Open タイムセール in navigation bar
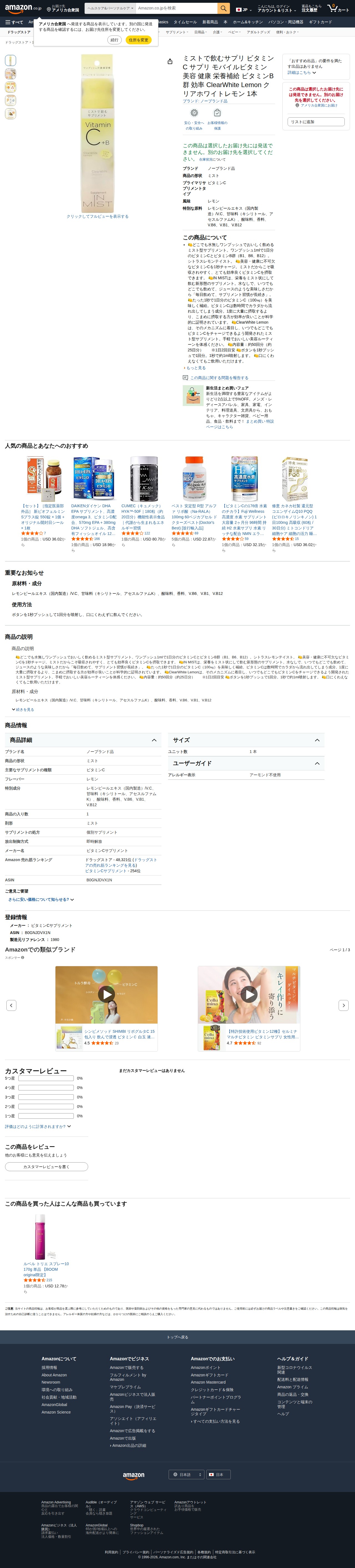355x1568 pixels. pos(185,22)
